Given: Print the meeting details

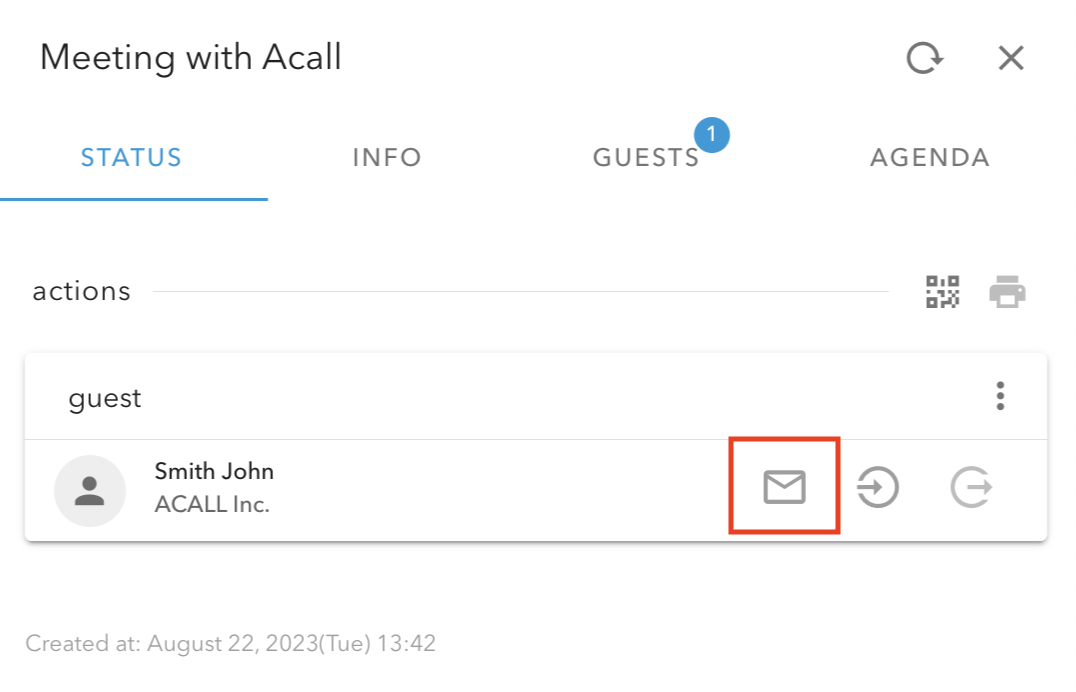Looking at the screenshot, I should [x=1007, y=292].
